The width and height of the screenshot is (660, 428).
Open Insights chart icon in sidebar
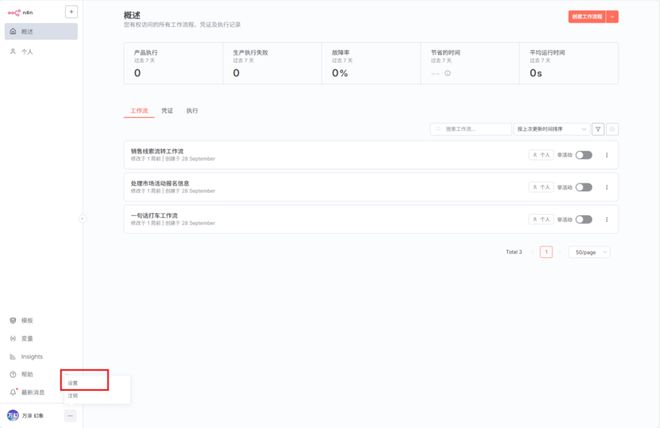(x=13, y=356)
